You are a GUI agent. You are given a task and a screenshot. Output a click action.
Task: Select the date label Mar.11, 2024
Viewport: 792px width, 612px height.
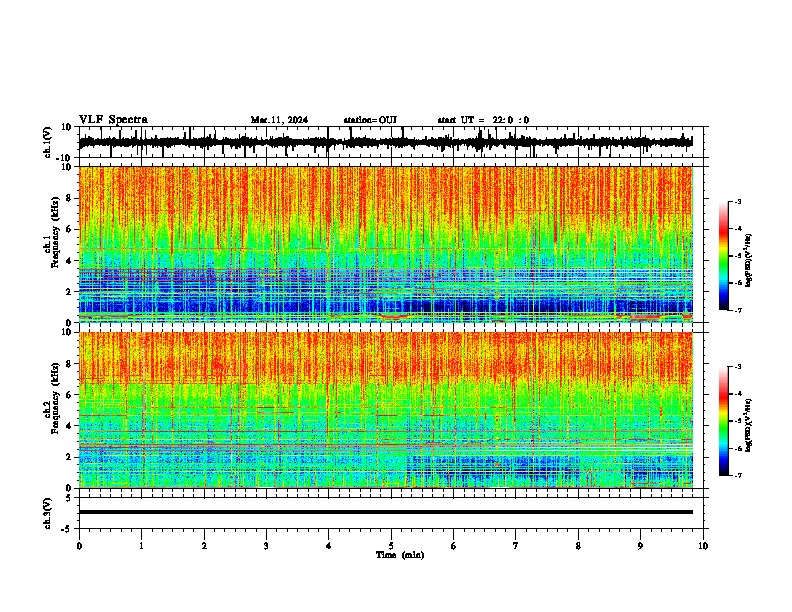(279, 120)
